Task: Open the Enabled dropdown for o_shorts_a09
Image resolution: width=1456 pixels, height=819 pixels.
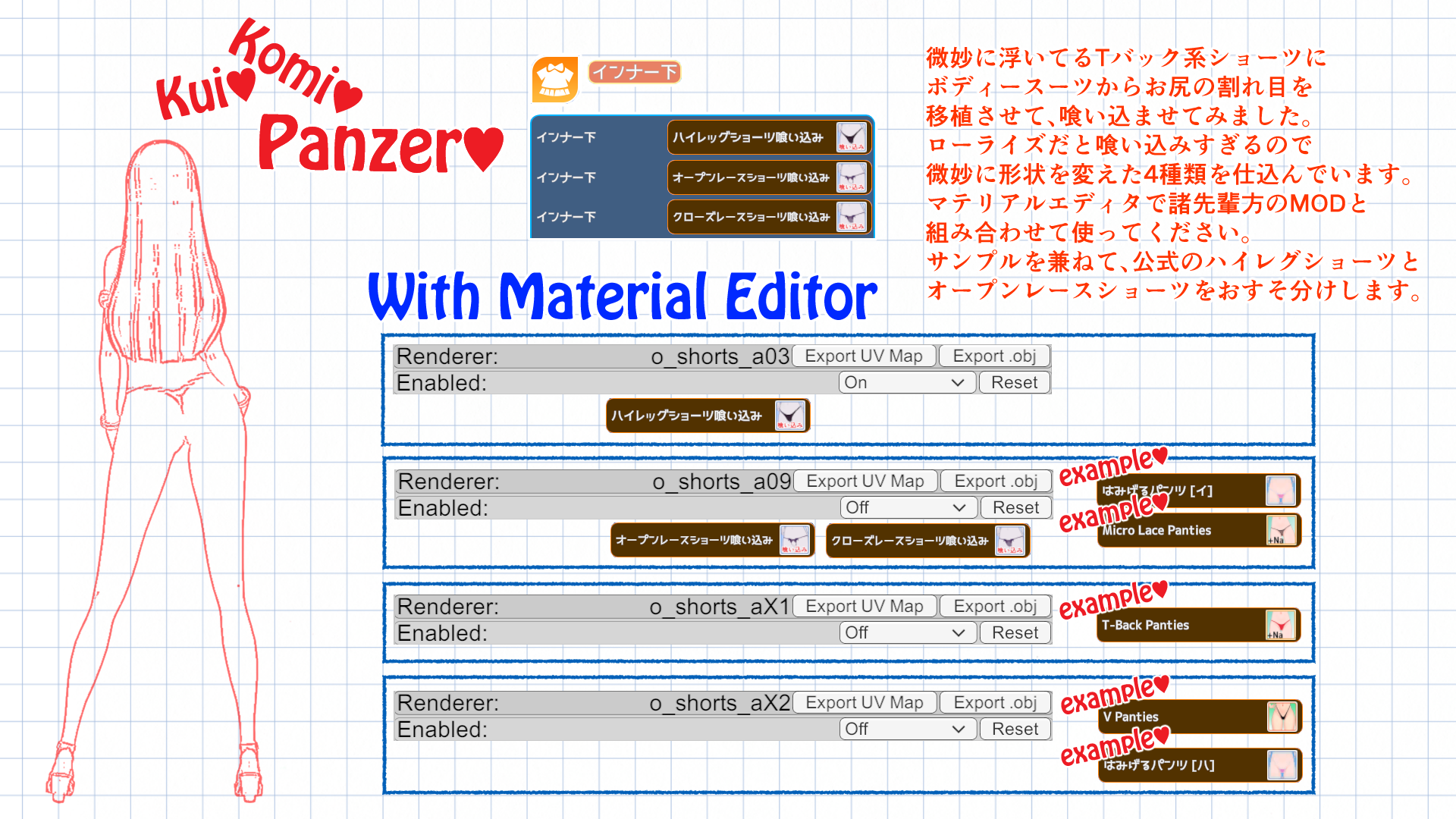Action: pos(908,507)
